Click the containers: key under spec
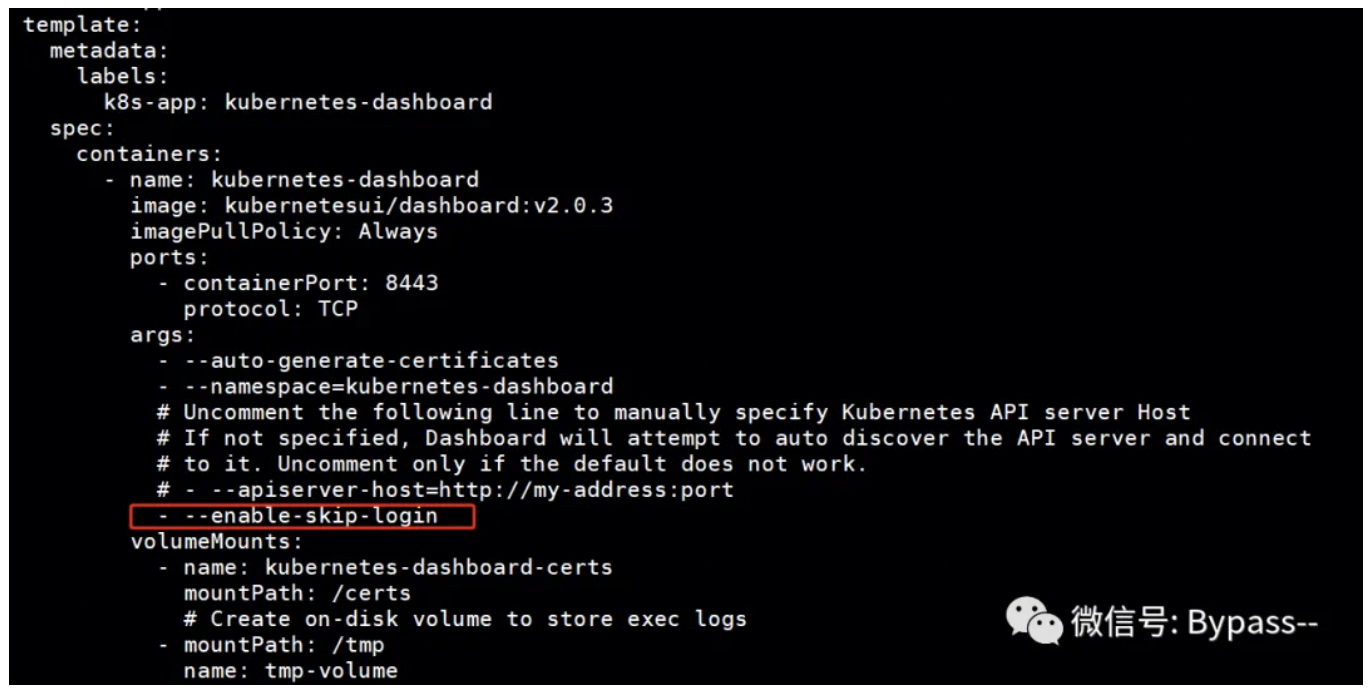 149,154
